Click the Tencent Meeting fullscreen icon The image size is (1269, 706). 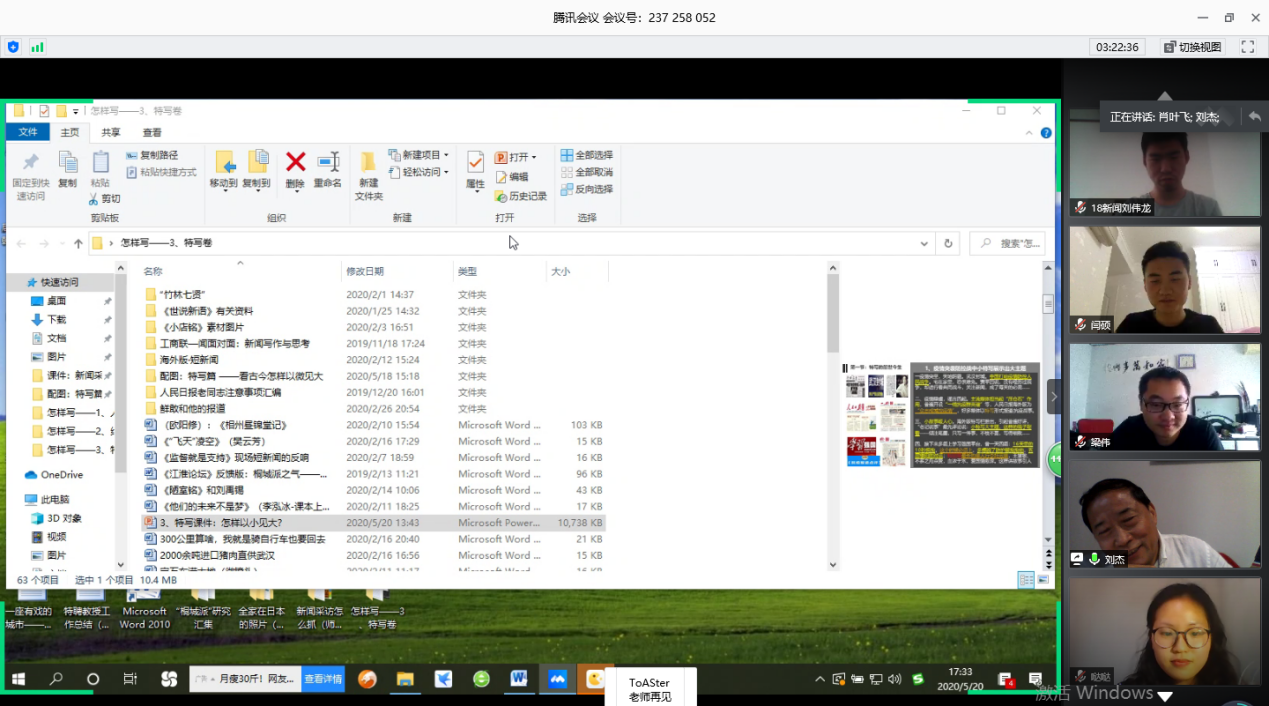1247,47
